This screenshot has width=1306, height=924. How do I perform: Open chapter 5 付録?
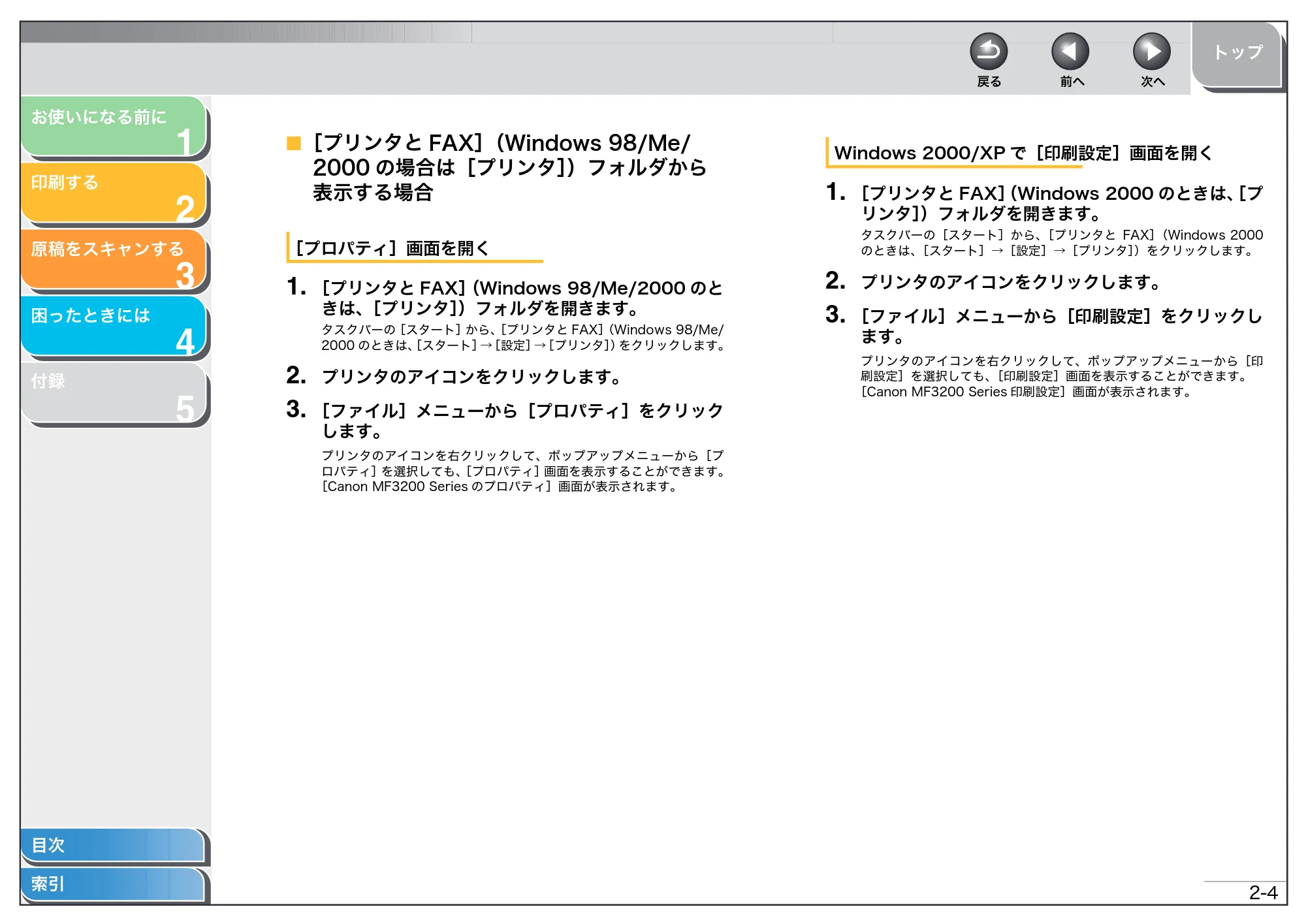pyautogui.click(x=114, y=393)
